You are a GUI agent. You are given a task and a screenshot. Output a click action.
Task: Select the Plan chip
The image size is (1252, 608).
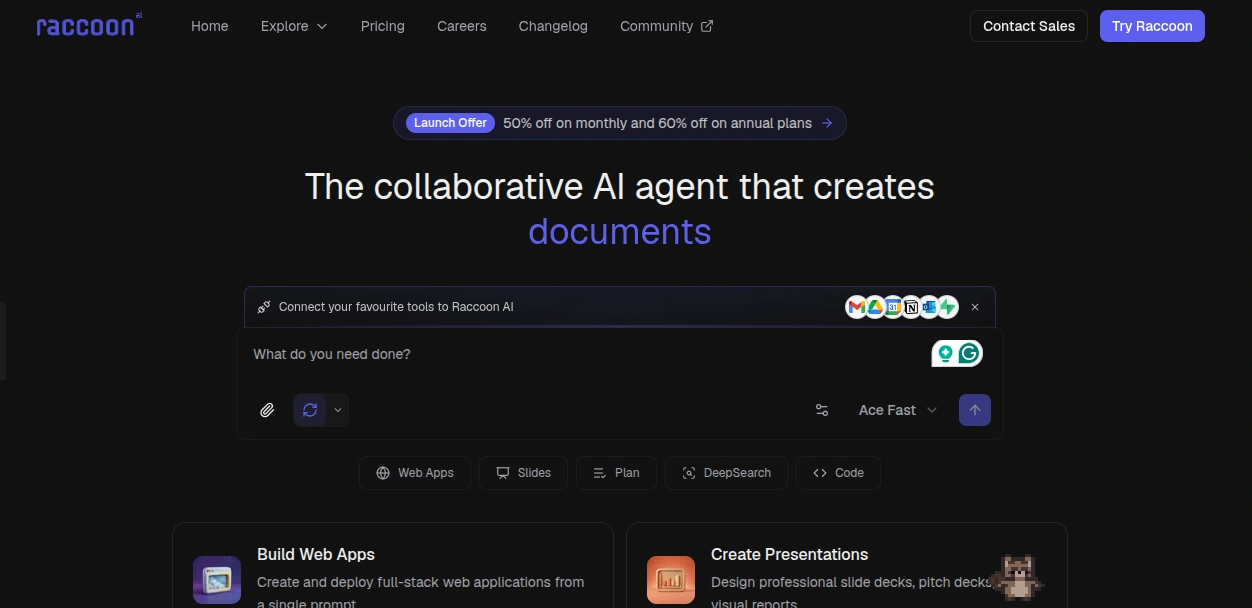click(x=616, y=473)
